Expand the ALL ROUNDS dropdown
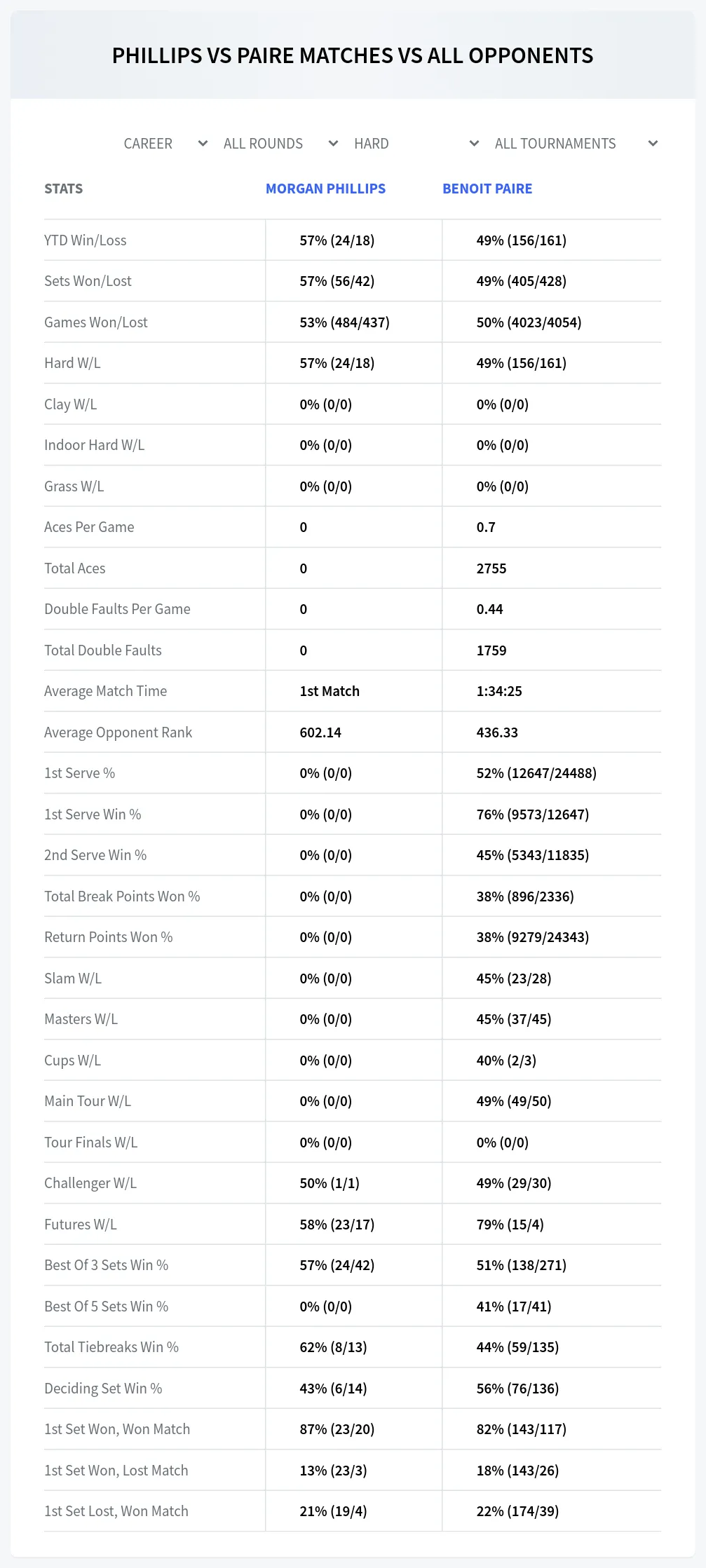706x1568 pixels. coord(281,144)
